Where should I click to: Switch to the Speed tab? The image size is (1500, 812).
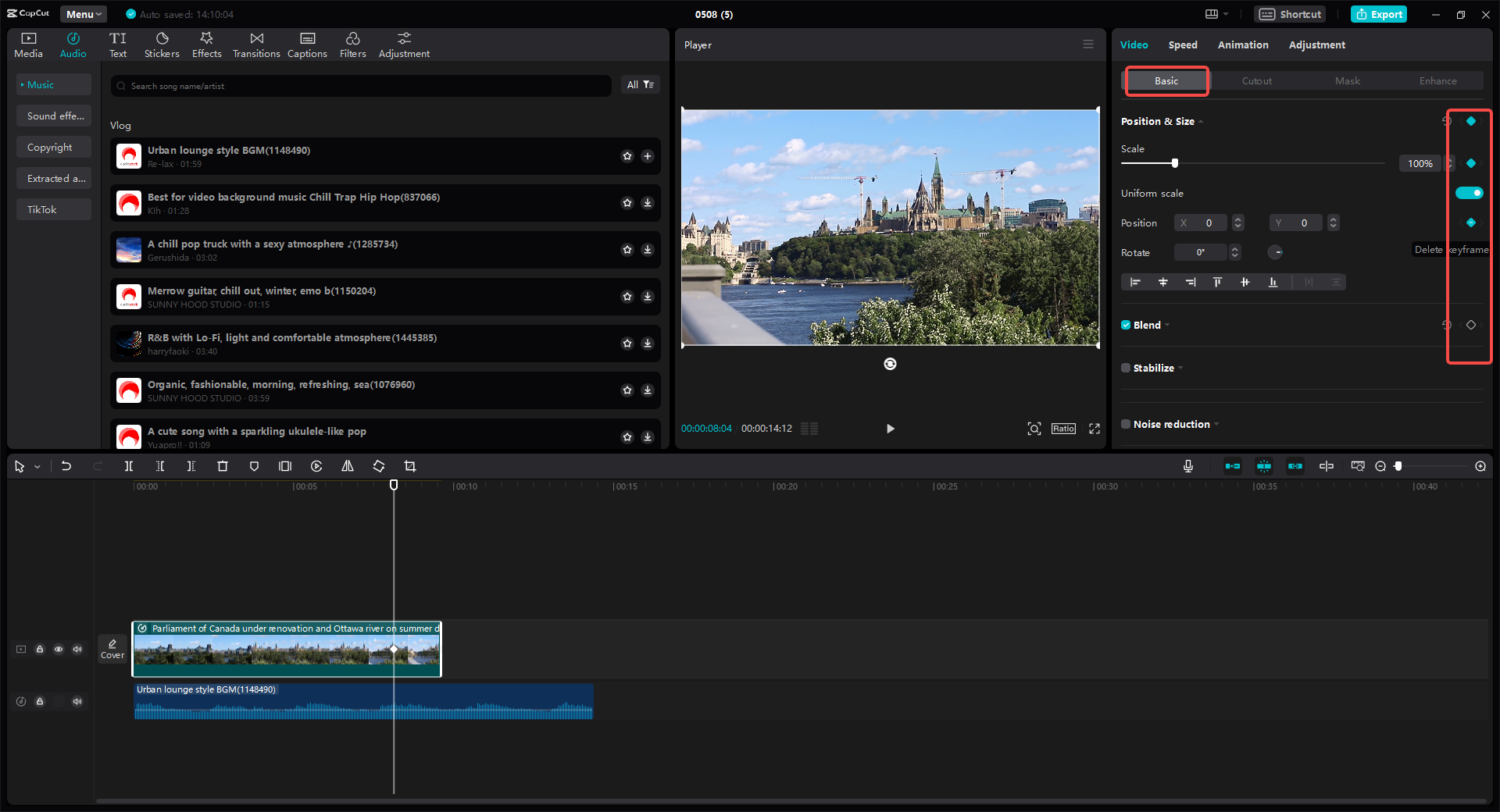[1182, 45]
